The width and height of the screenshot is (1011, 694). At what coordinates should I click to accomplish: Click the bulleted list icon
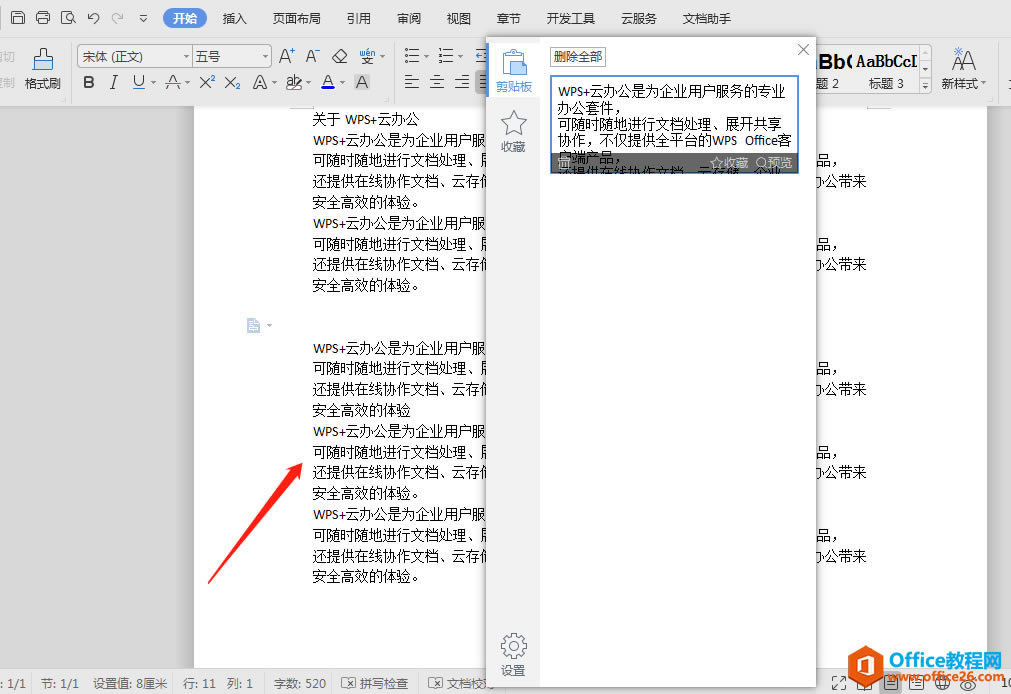point(412,56)
